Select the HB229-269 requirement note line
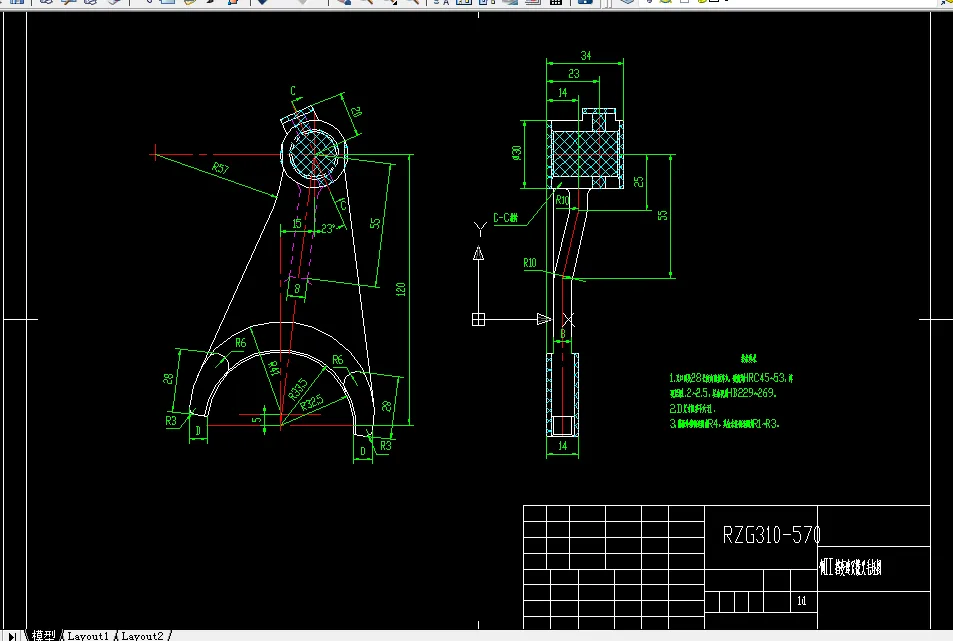The width and height of the screenshot is (953, 641). click(723, 393)
